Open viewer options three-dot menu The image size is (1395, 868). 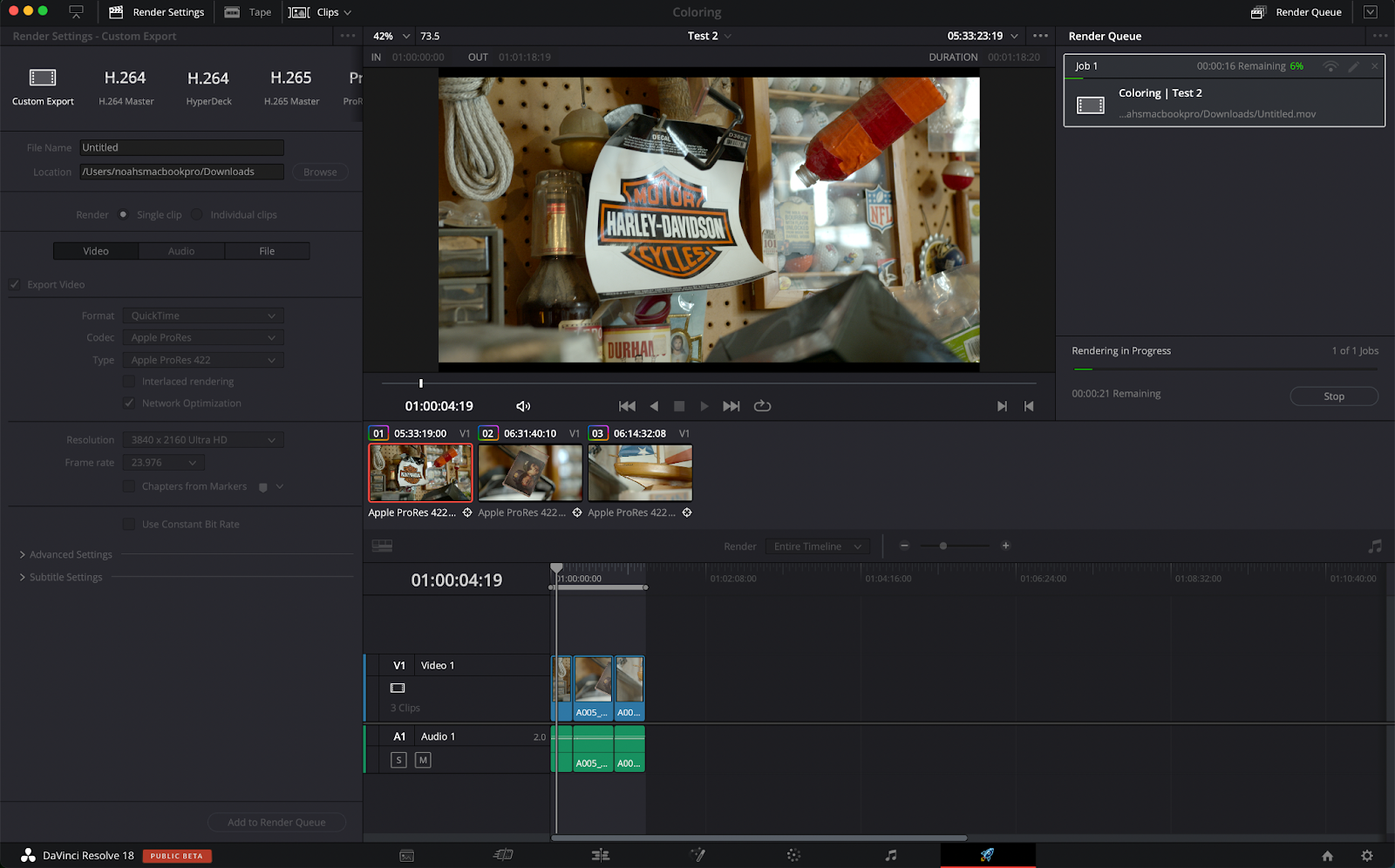click(x=1040, y=36)
